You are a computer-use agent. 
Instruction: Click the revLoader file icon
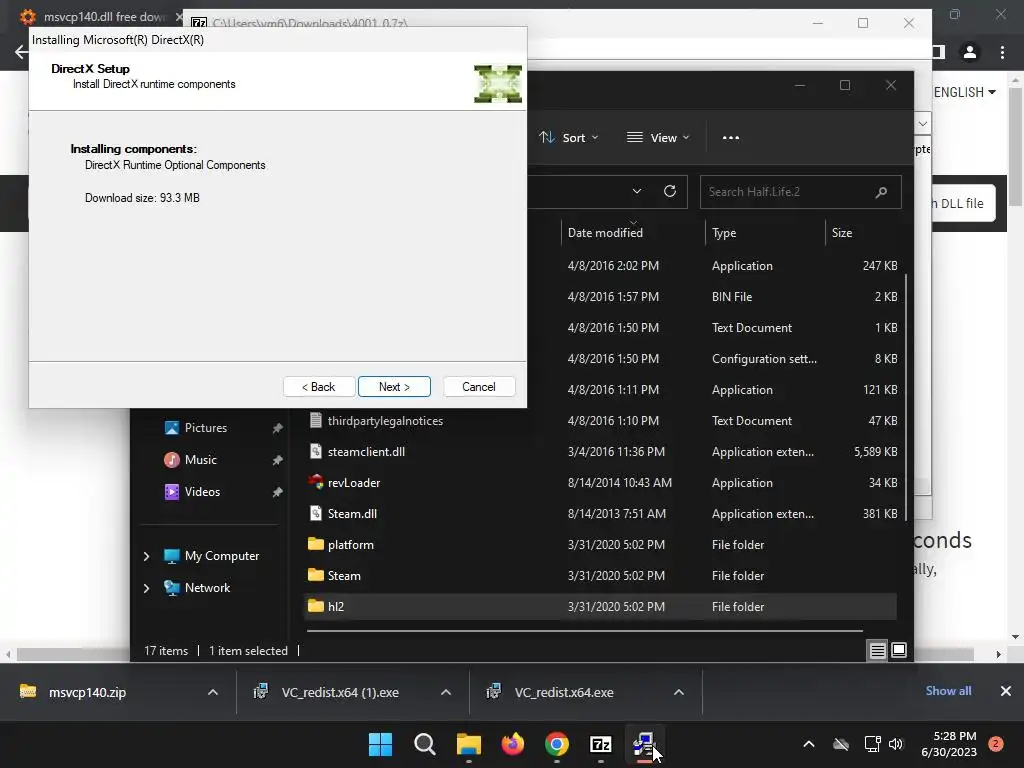(315, 482)
